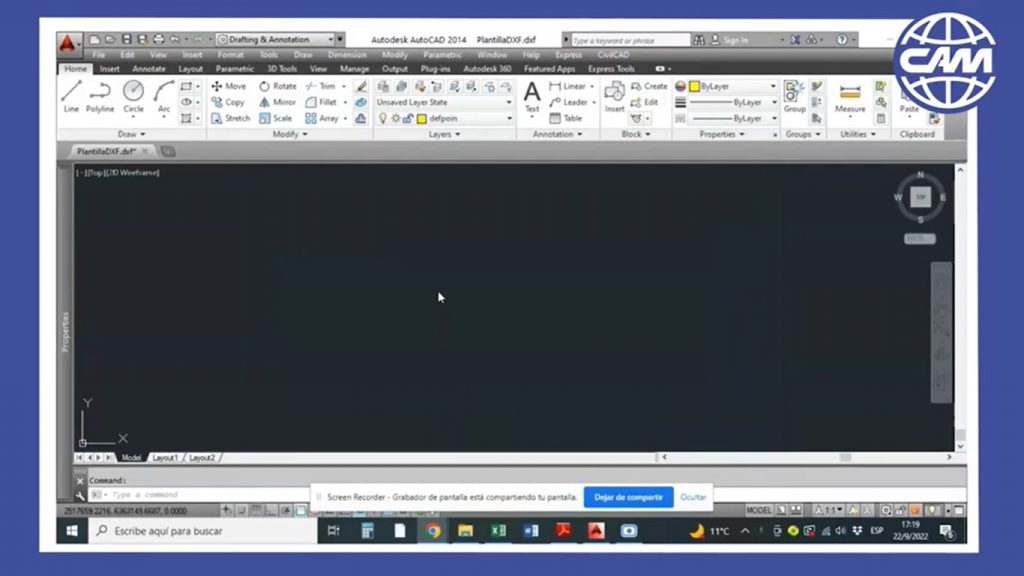Choose the Array tool

[x=322, y=118]
